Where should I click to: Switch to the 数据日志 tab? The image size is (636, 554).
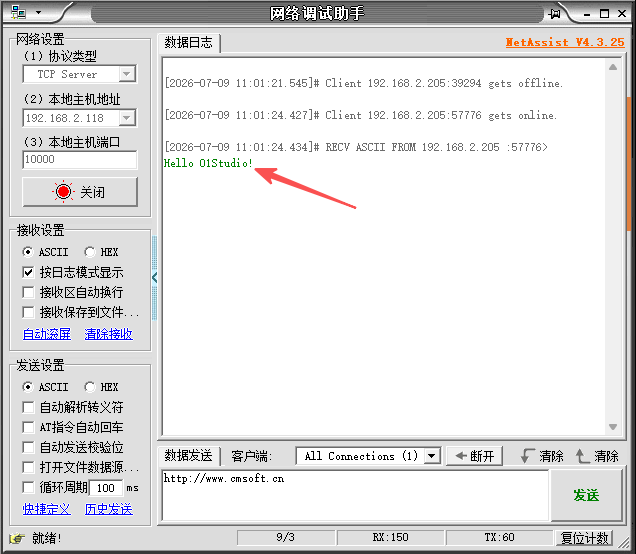189,42
